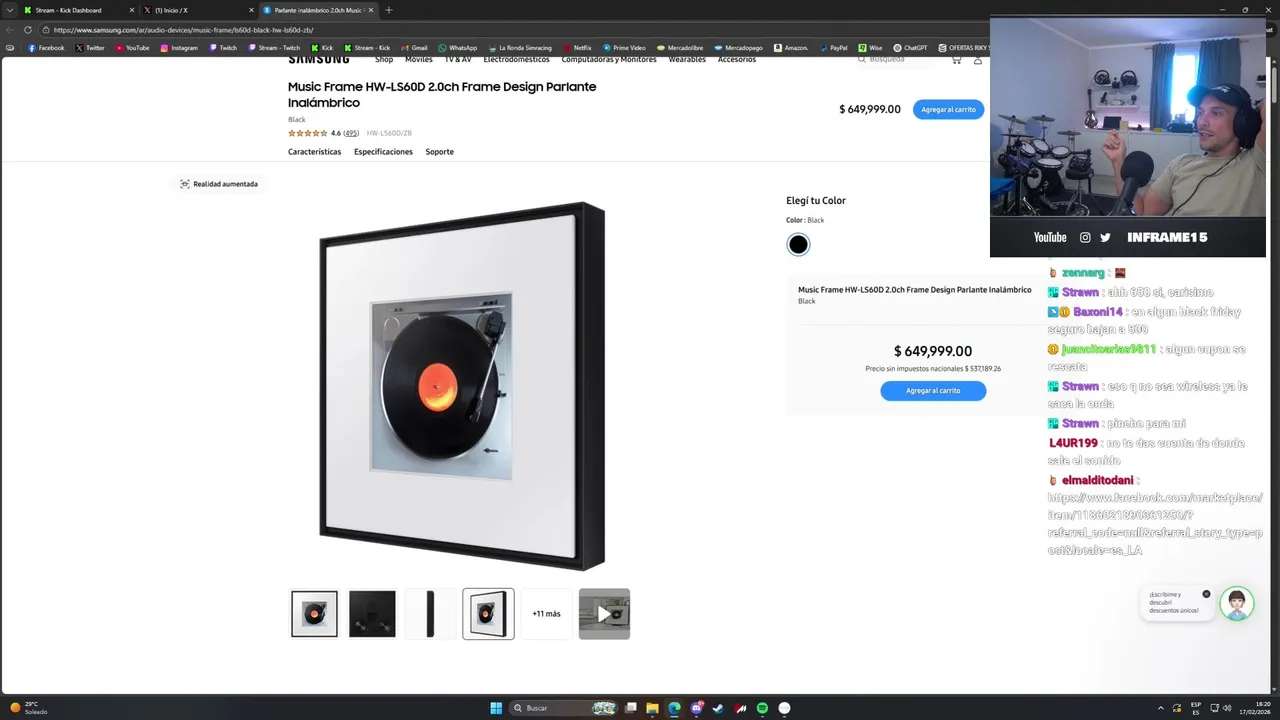
Task: Open the browser tab list chevron
Action: click(12, 10)
